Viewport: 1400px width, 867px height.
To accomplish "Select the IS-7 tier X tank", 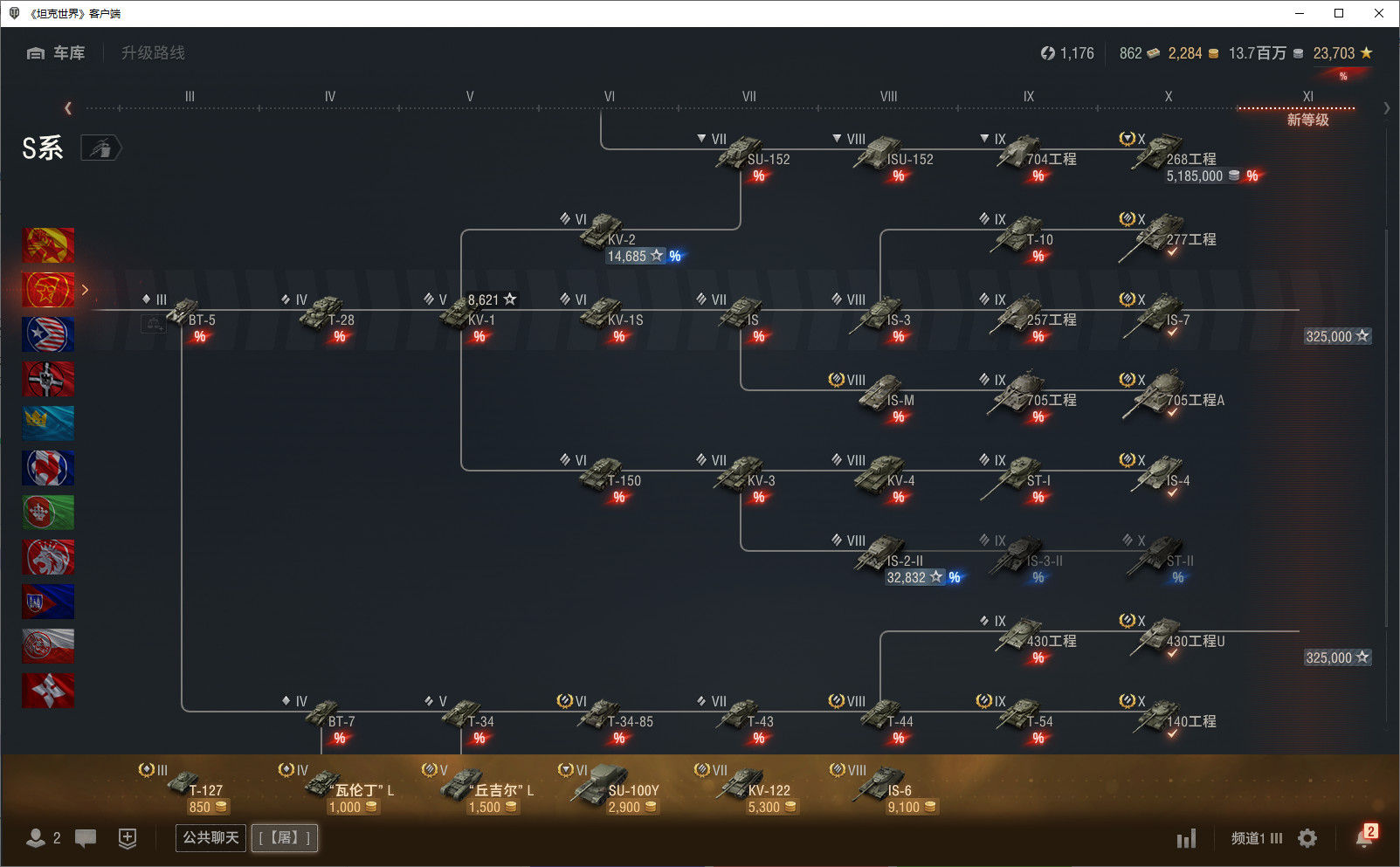I will (x=1153, y=315).
